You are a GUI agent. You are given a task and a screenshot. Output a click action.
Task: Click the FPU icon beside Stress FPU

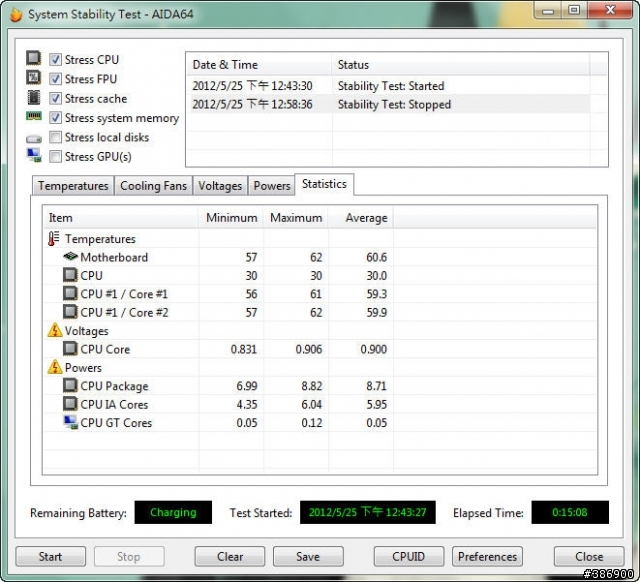33,78
